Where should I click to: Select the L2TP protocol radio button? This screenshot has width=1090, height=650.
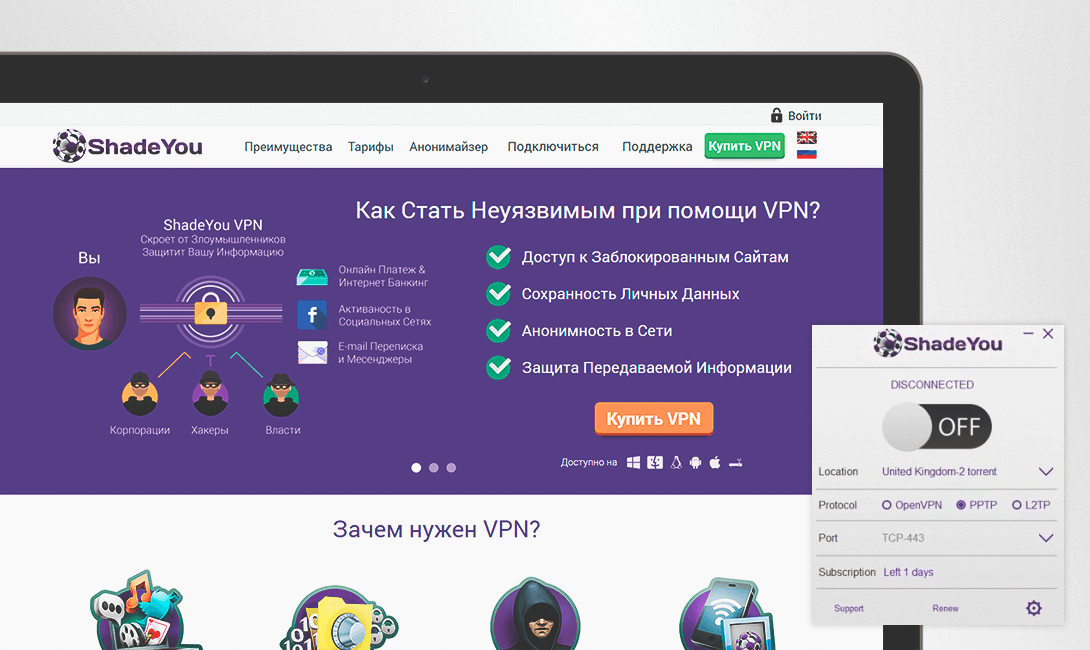[x=1016, y=505]
